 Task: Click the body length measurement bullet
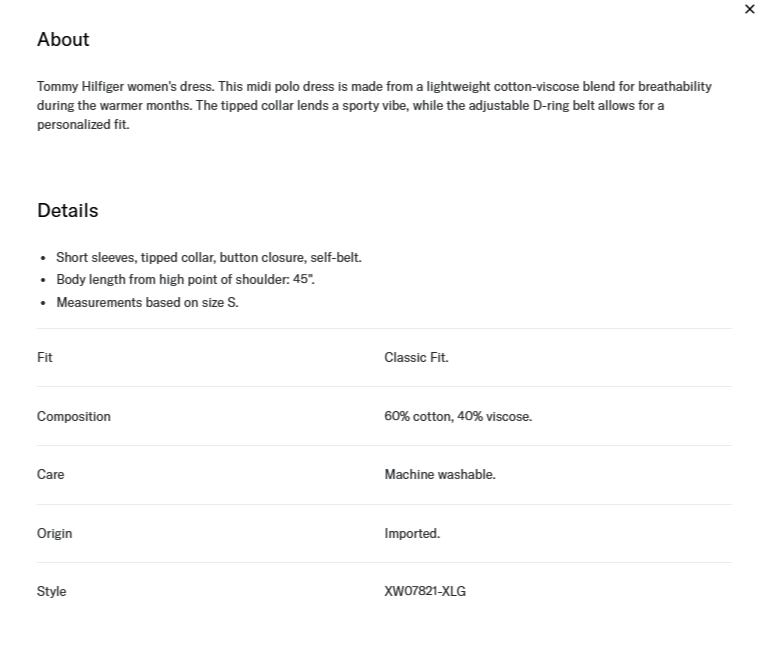pyautogui.click(x=185, y=279)
